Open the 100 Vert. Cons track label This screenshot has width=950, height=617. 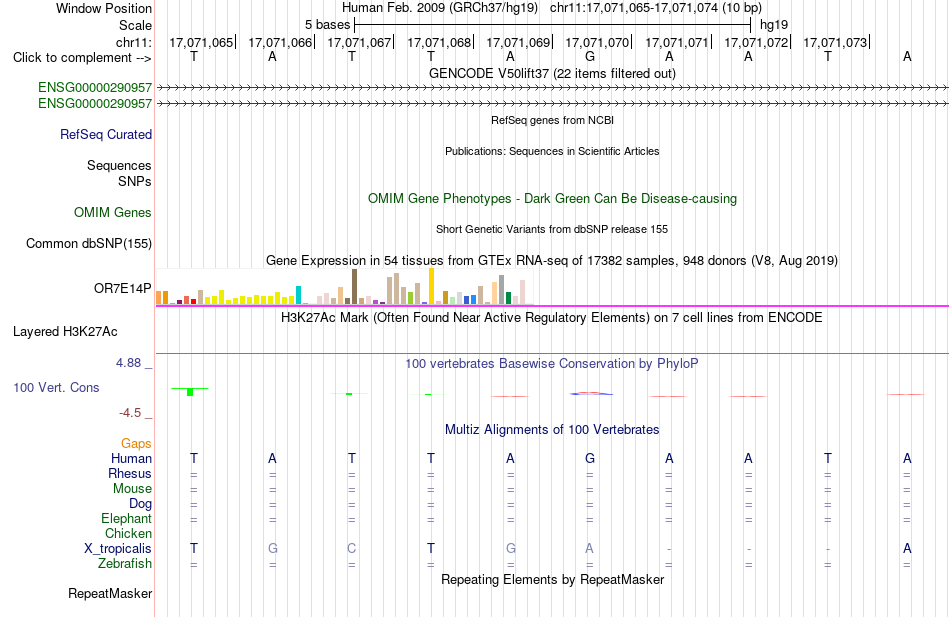tap(56, 387)
